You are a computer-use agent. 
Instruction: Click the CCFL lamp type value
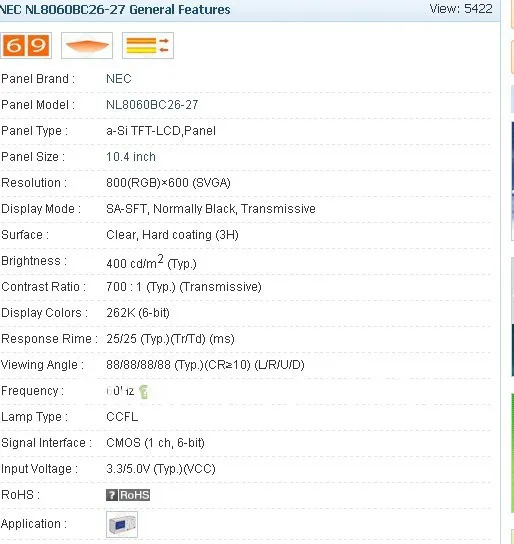(x=122, y=417)
